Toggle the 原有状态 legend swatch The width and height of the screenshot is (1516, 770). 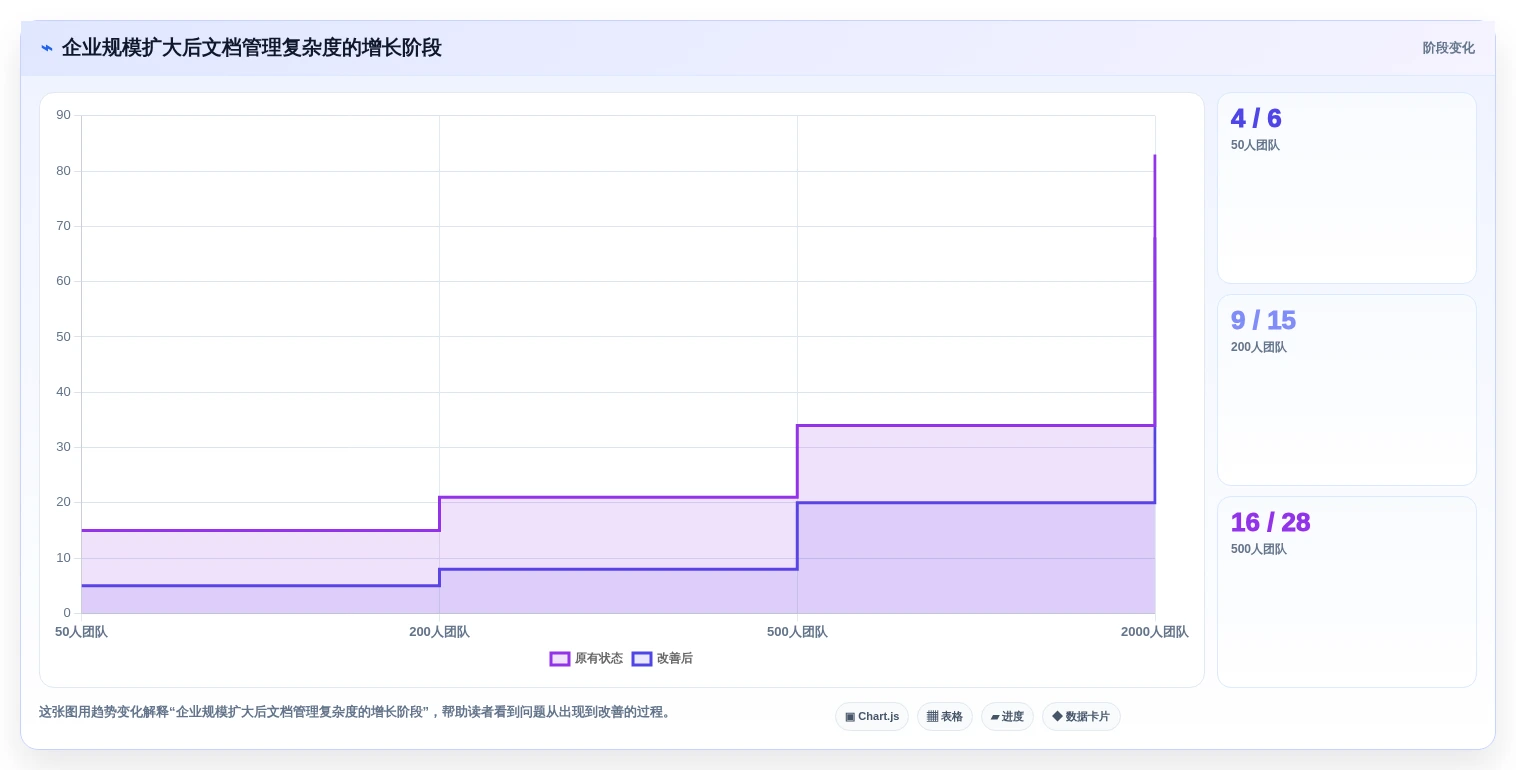pyautogui.click(x=560, y=659)
